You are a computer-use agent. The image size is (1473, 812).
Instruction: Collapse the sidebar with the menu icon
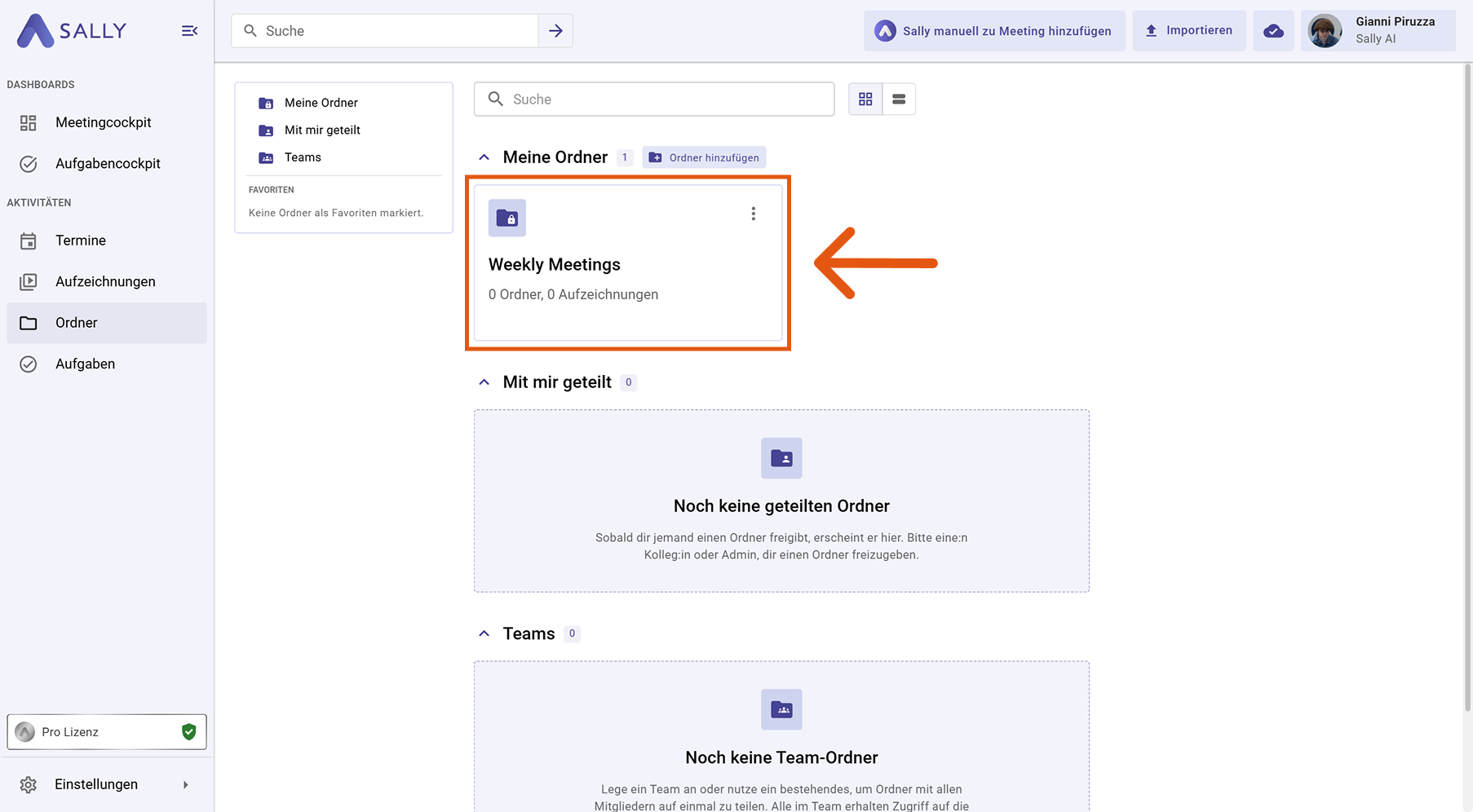tap(189, 31)
